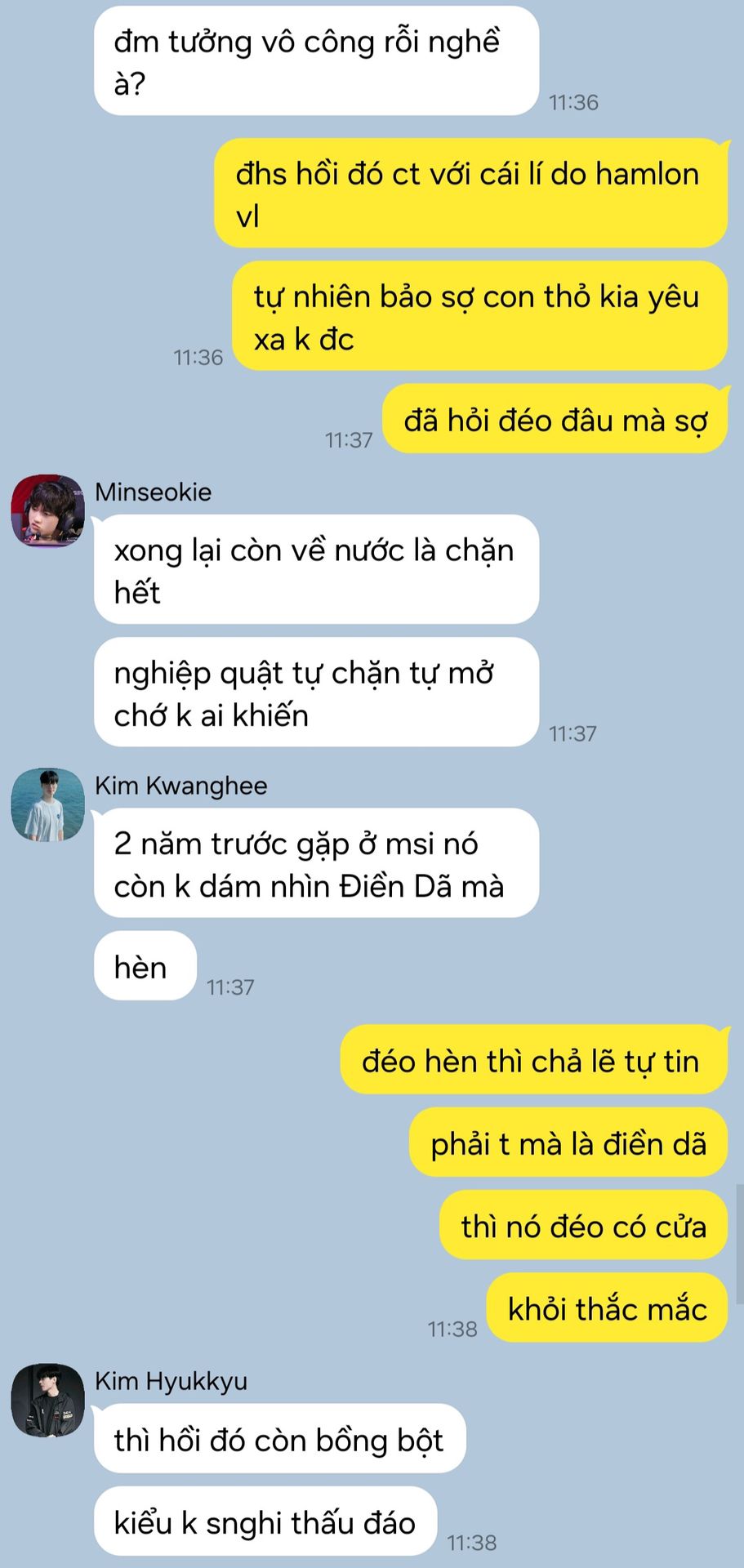Tap the yellow 'khỏi thắc mắc' bubble

tap(607, 1307)
